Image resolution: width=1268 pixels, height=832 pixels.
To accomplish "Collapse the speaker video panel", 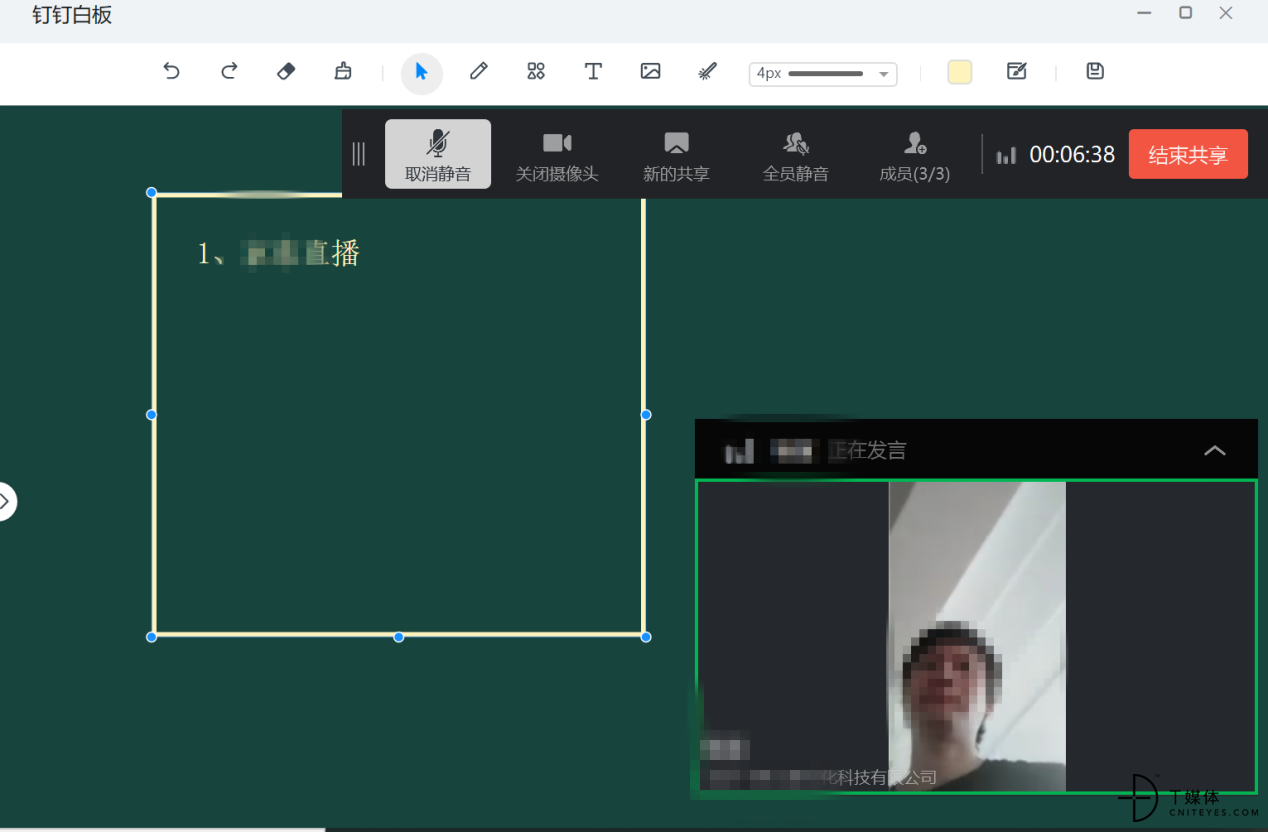I will tap(1214, 450).
